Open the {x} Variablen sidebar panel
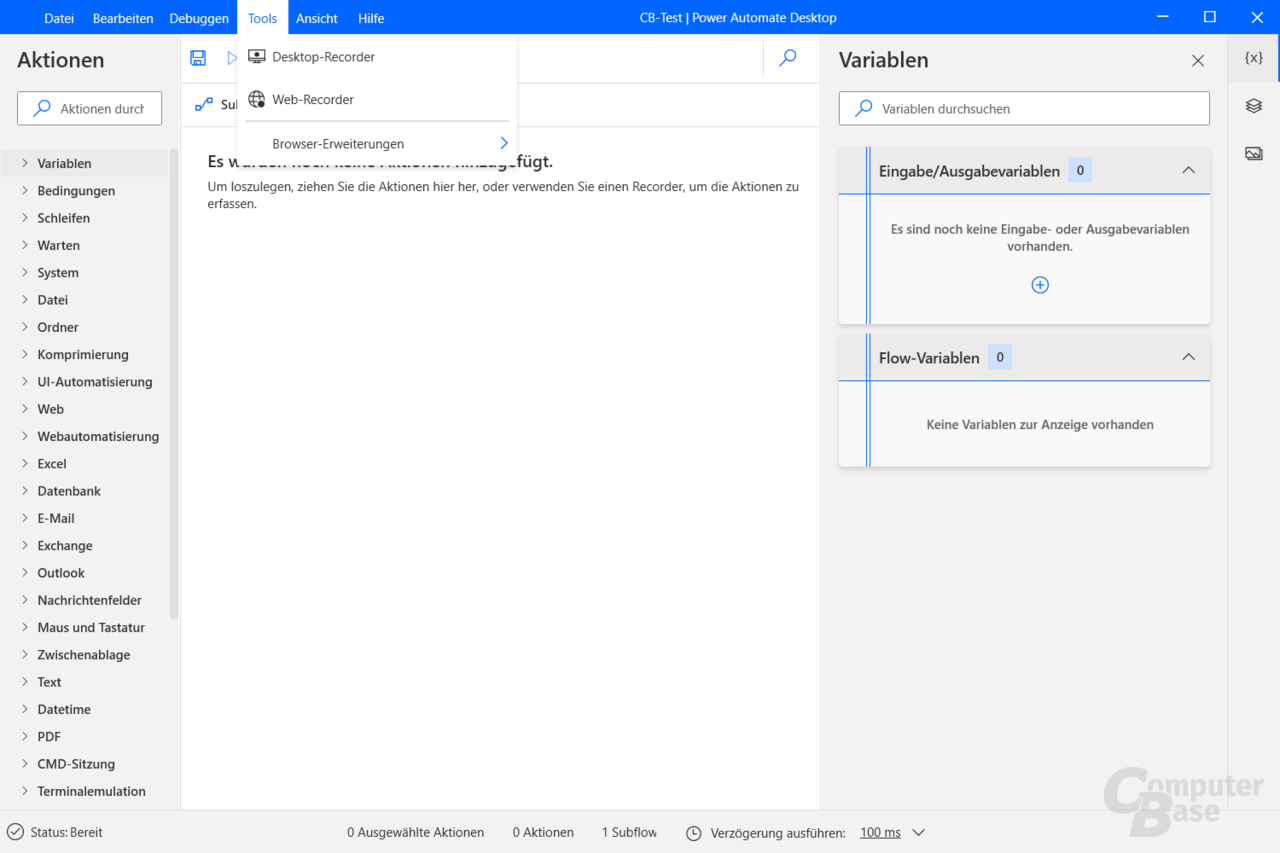Screen dimensions: 1280x853 click(1252, 58)
